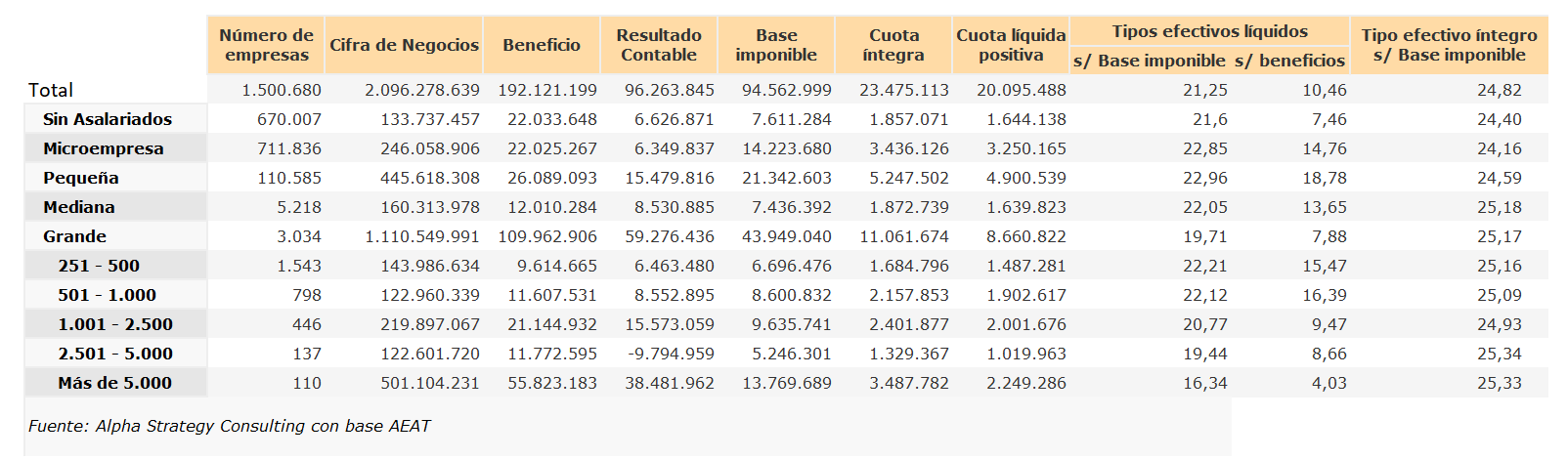Click the "Cuota íntegra" column header
The height and width of the screenshot is (460, 1568).
893,45
